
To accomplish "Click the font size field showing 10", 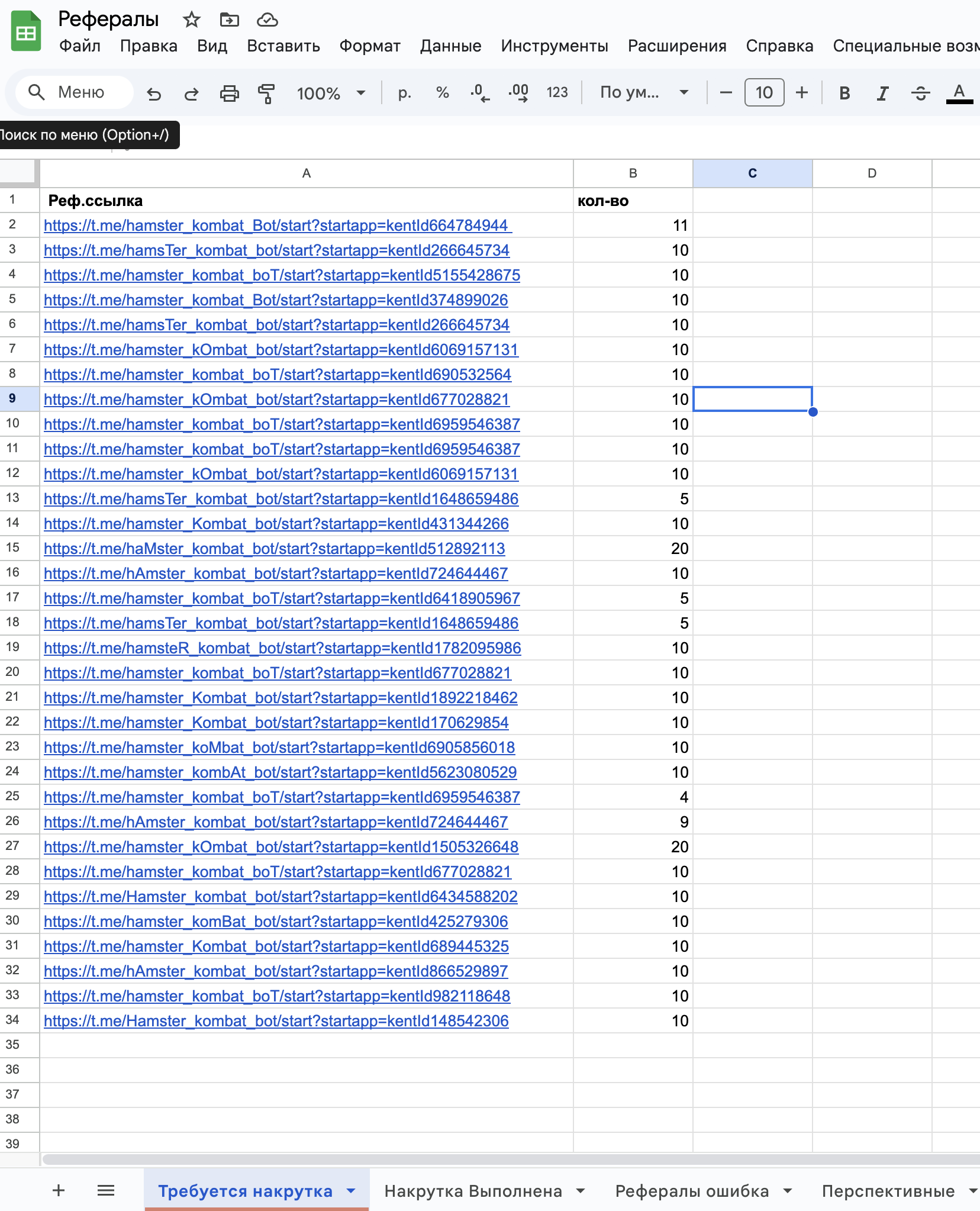I will point(764,92).
